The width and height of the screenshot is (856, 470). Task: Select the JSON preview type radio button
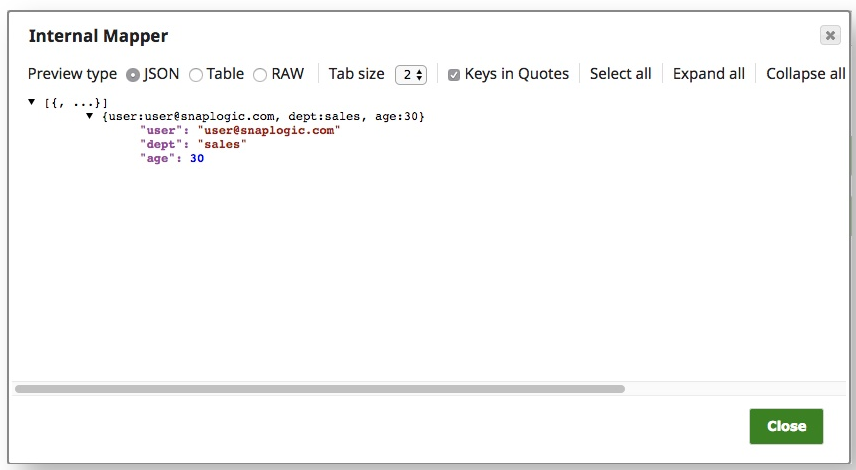point(134,75)
